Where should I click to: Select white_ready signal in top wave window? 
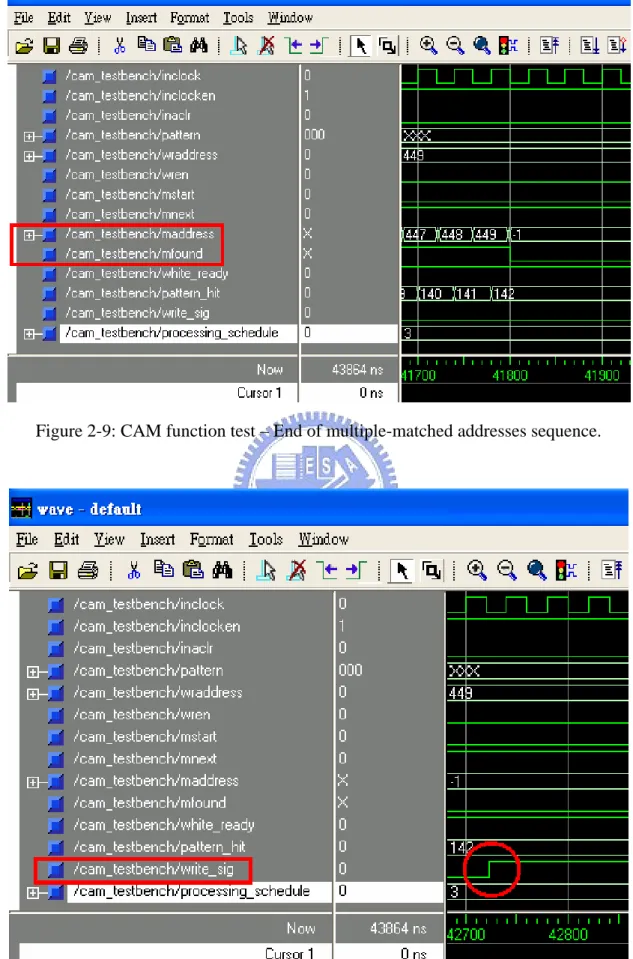[146, 273]
